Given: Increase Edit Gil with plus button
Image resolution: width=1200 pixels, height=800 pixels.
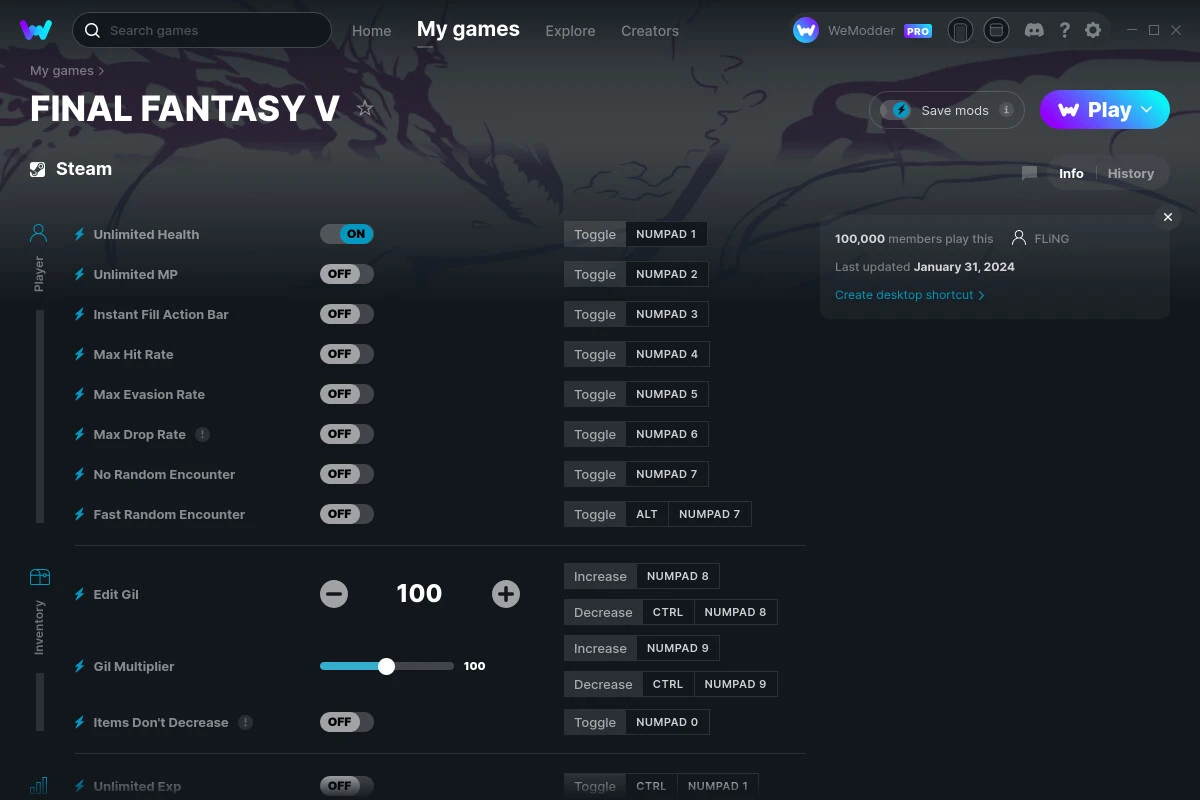Looking at the screenshot, I should [x=506, y=594].
